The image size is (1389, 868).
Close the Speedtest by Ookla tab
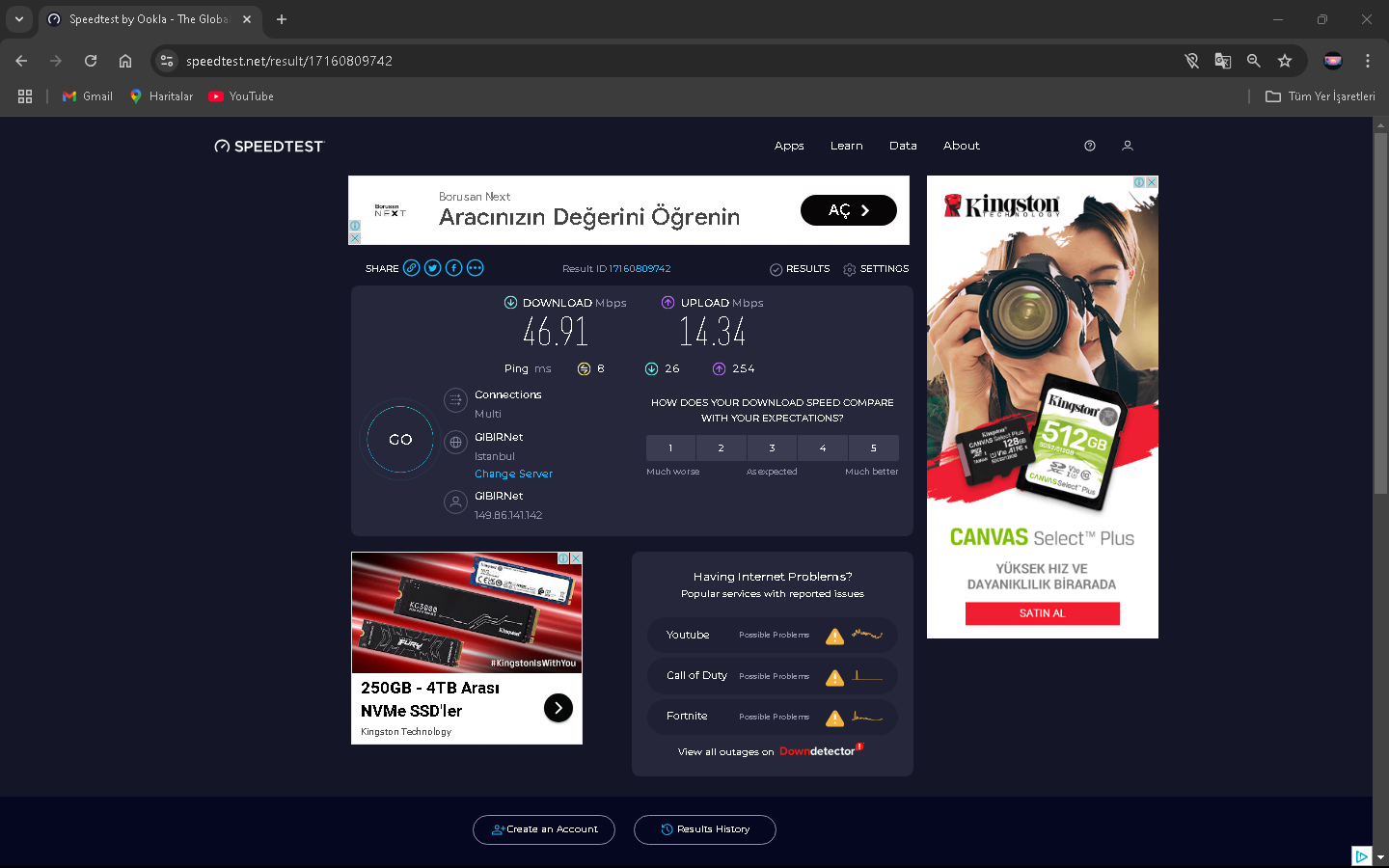point(247,19)
